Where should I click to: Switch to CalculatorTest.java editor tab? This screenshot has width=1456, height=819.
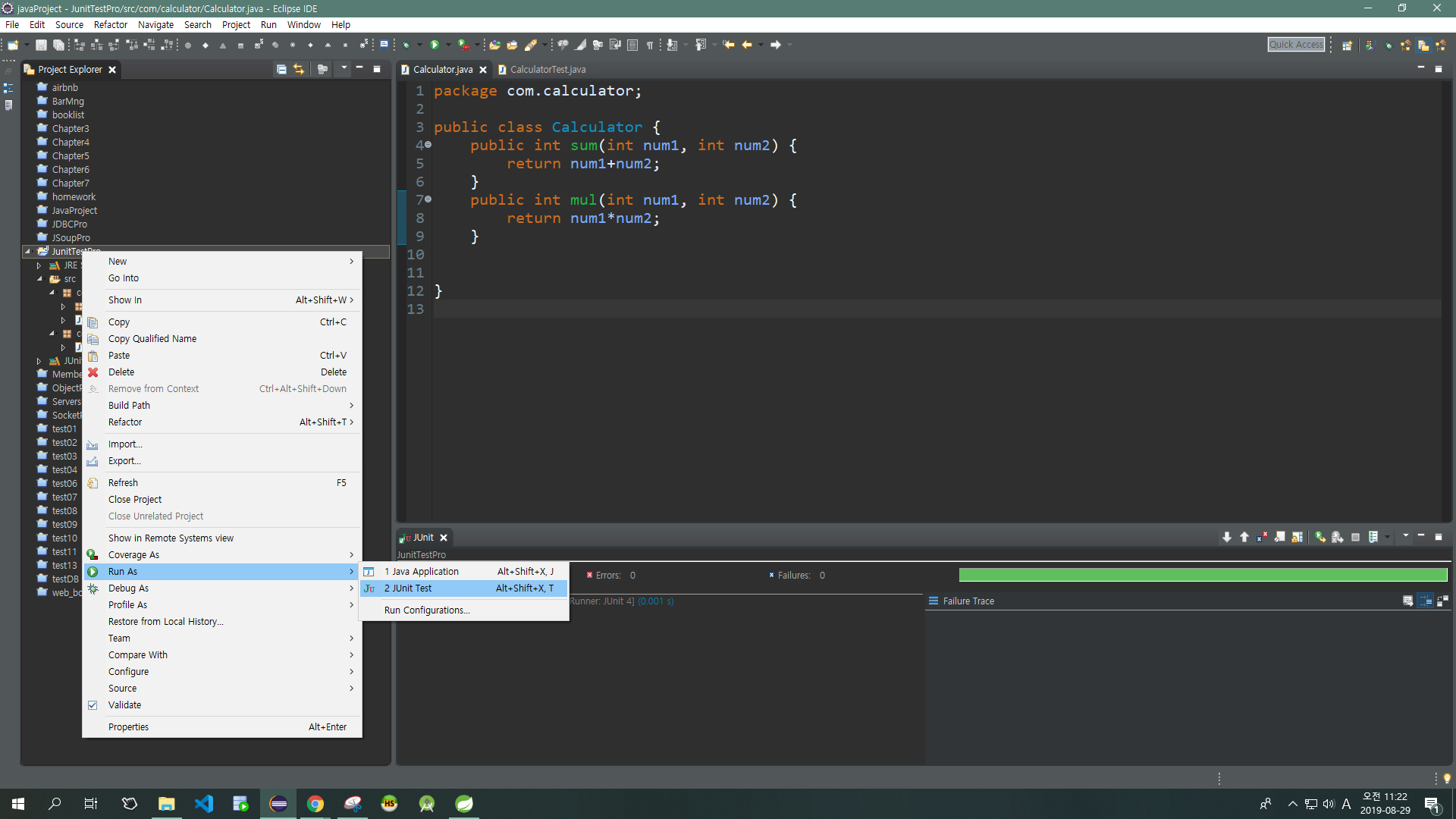coord(547,69)
